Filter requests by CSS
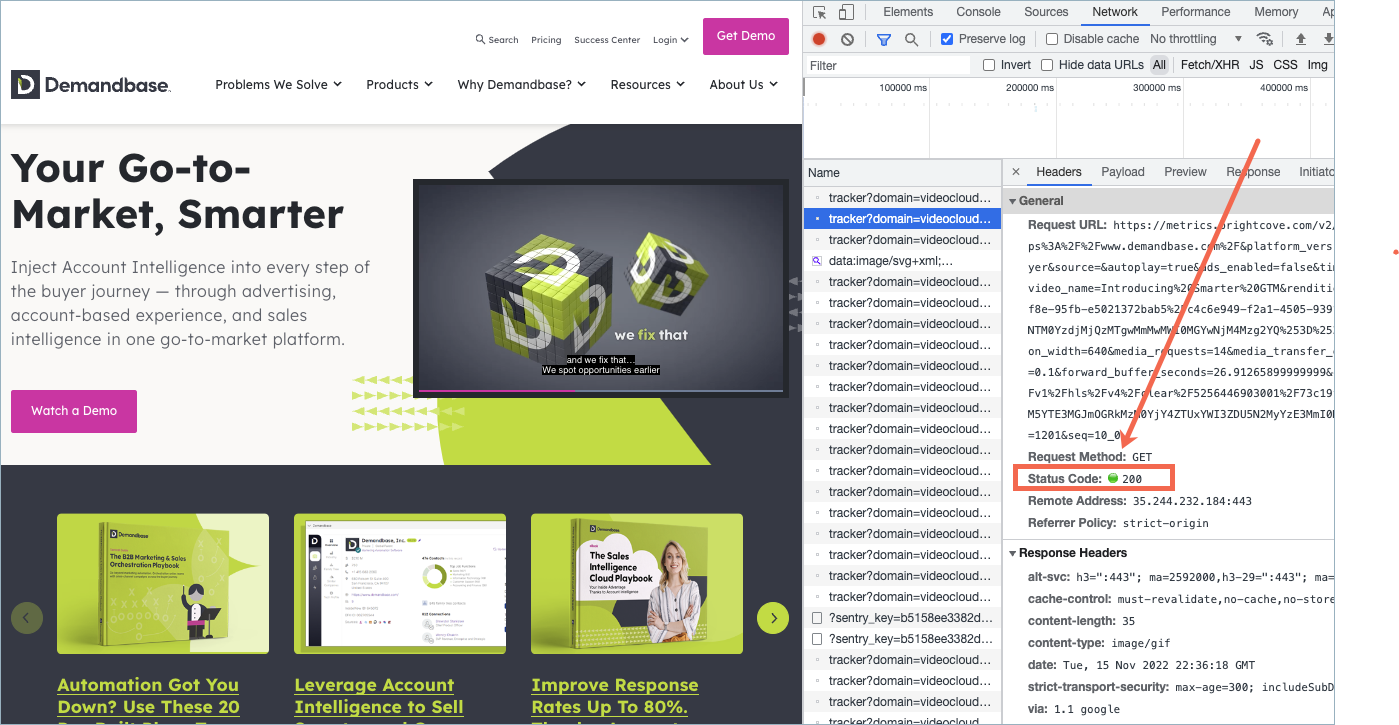The width and height of the screenshot is (1399, 725). click(1285, 65)
